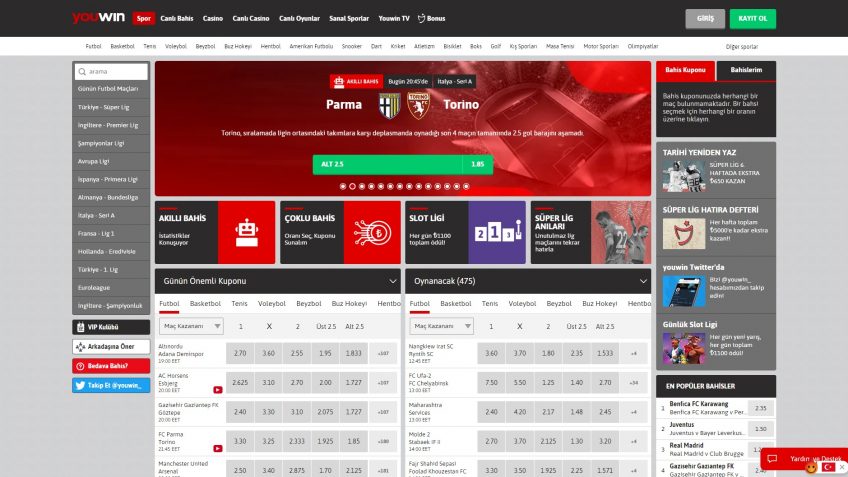Image resolution: width=848 pixels, height=477 pixels.
Task: Expand more bets +107 for Altınordu match
Action: coord(383,353)
